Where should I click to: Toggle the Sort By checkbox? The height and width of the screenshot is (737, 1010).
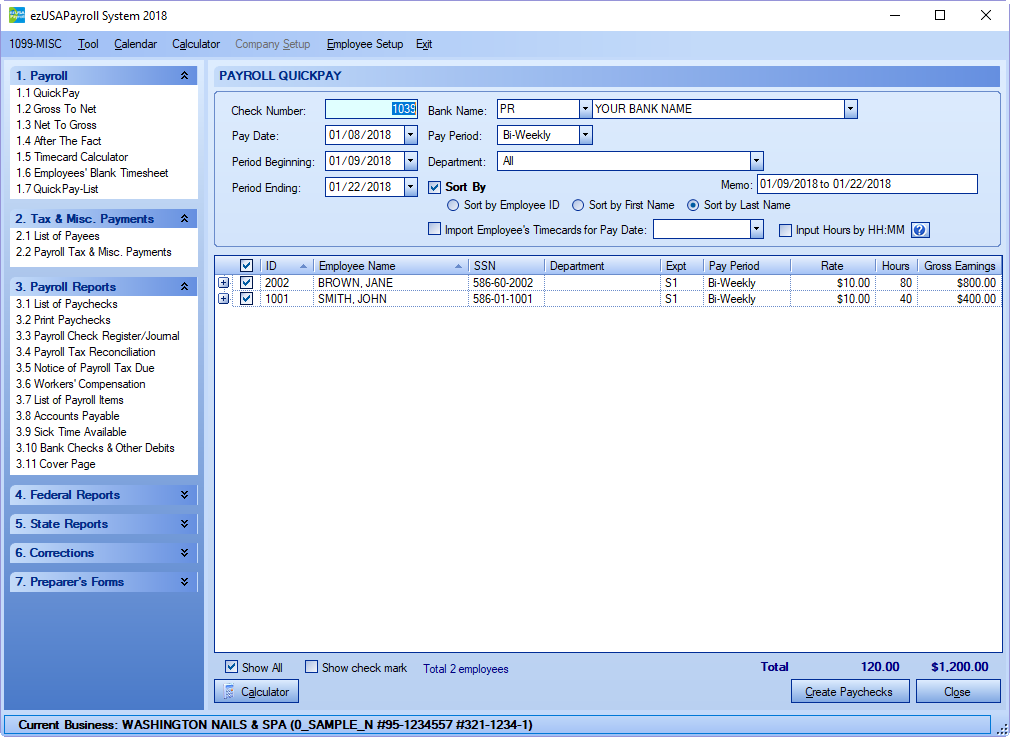[x=434, y=187]
